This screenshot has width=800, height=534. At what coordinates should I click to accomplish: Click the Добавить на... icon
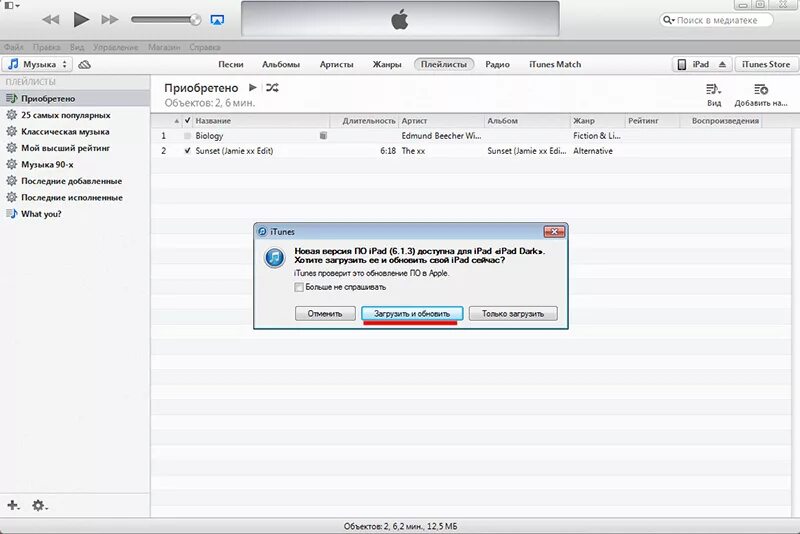click(x=761, y=95)
